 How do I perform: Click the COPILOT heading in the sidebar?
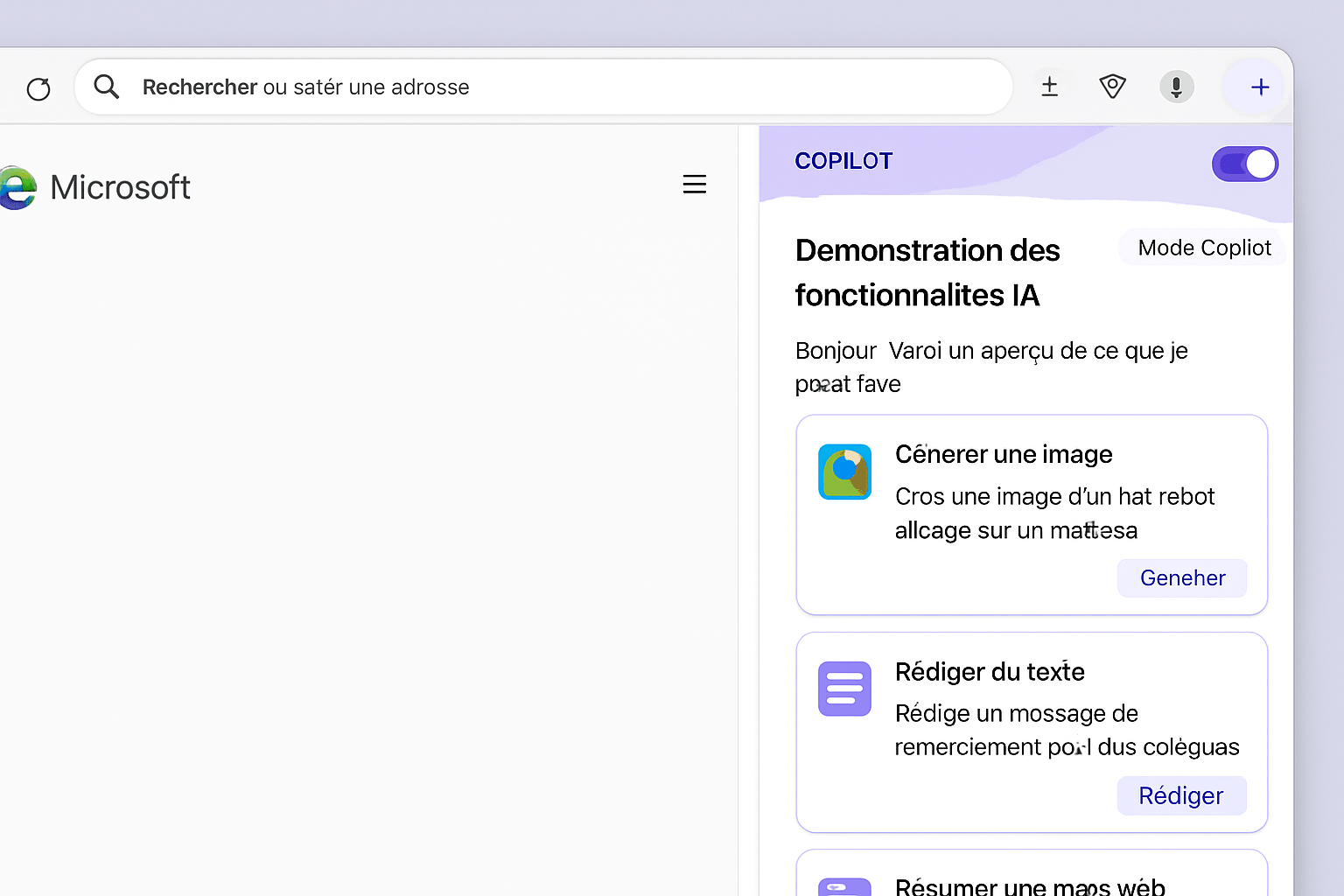tap(843, 160)
